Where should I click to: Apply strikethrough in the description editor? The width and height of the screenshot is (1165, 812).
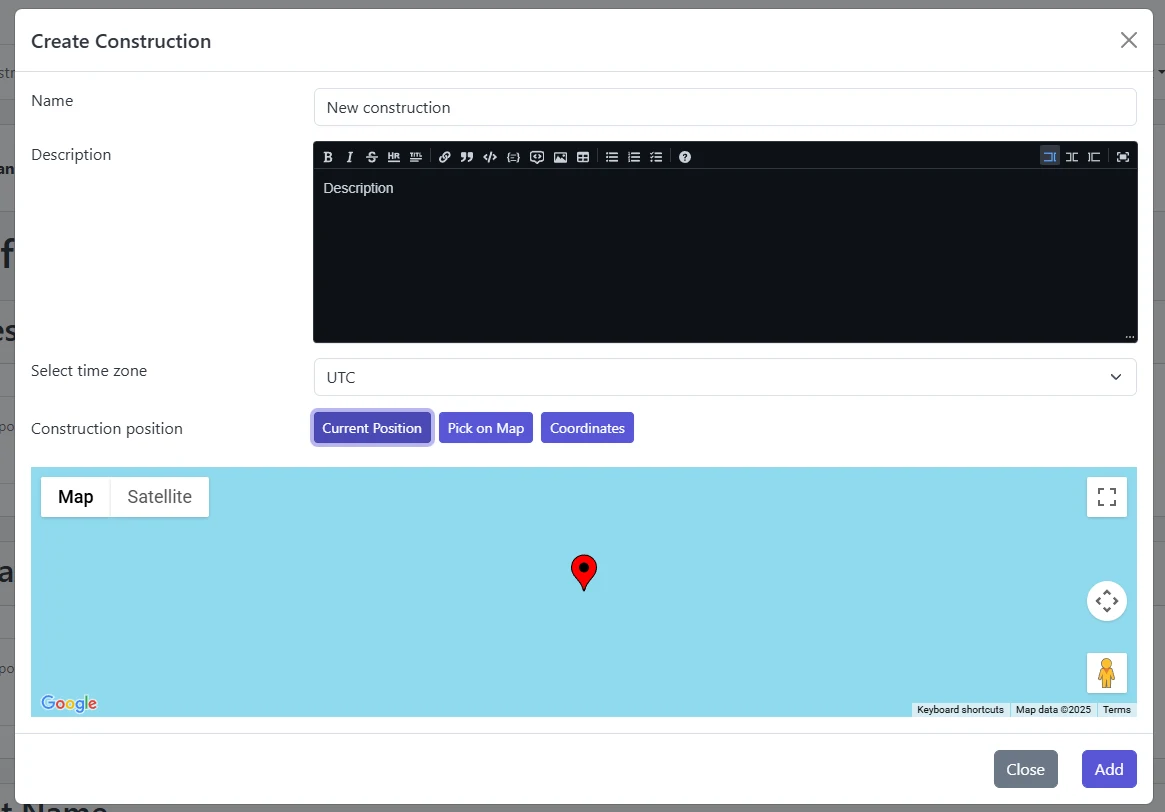coord(371,156)
